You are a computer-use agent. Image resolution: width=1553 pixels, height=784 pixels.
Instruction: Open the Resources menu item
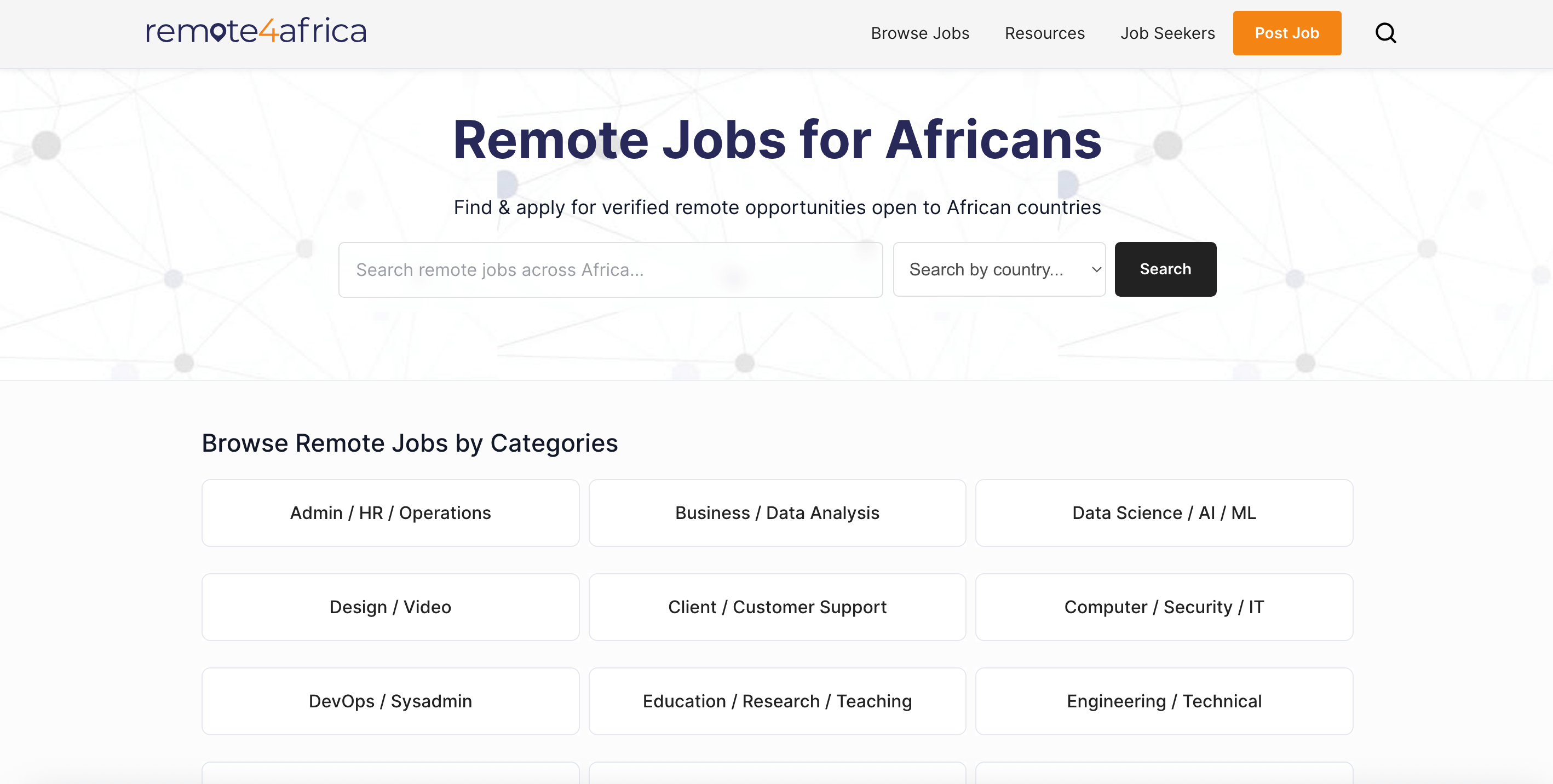click(1044, 33)
